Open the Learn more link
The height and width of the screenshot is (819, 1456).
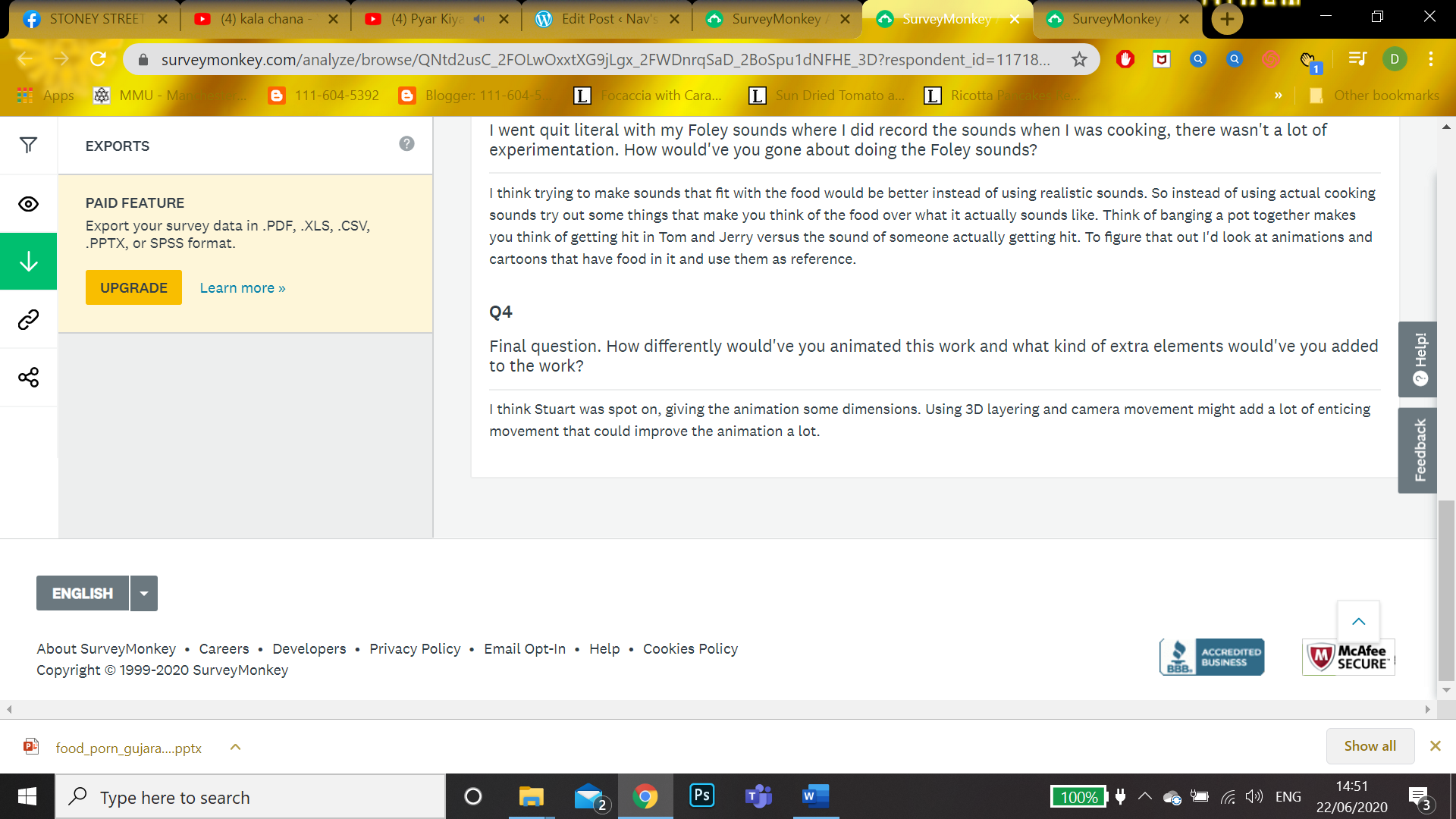(x=243, y=288)
